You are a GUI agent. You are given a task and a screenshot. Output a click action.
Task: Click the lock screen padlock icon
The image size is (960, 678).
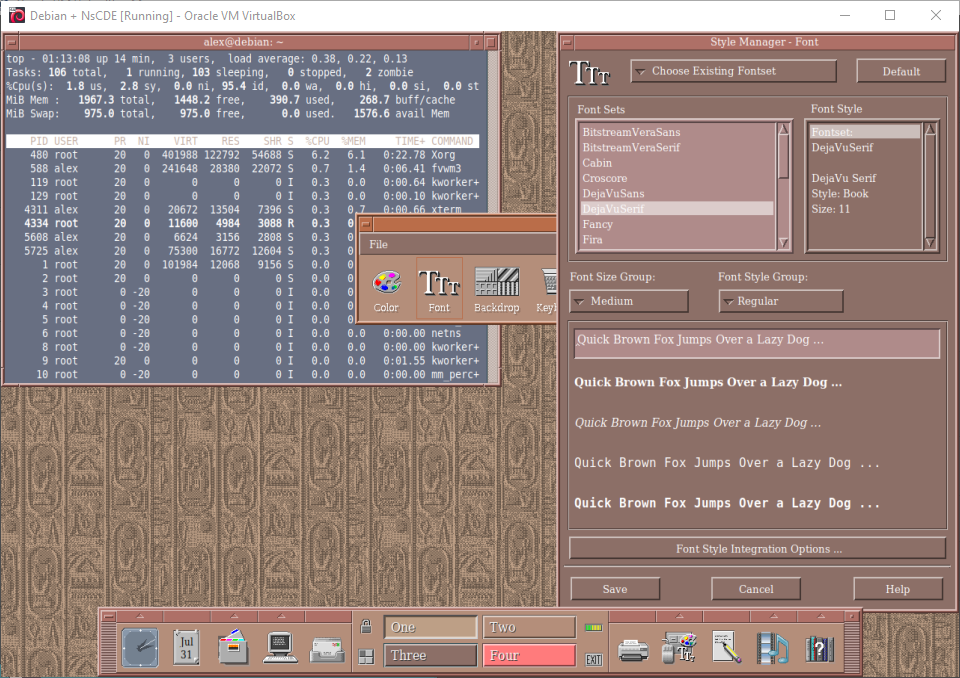pyautogui.click(x=367, y=627)
